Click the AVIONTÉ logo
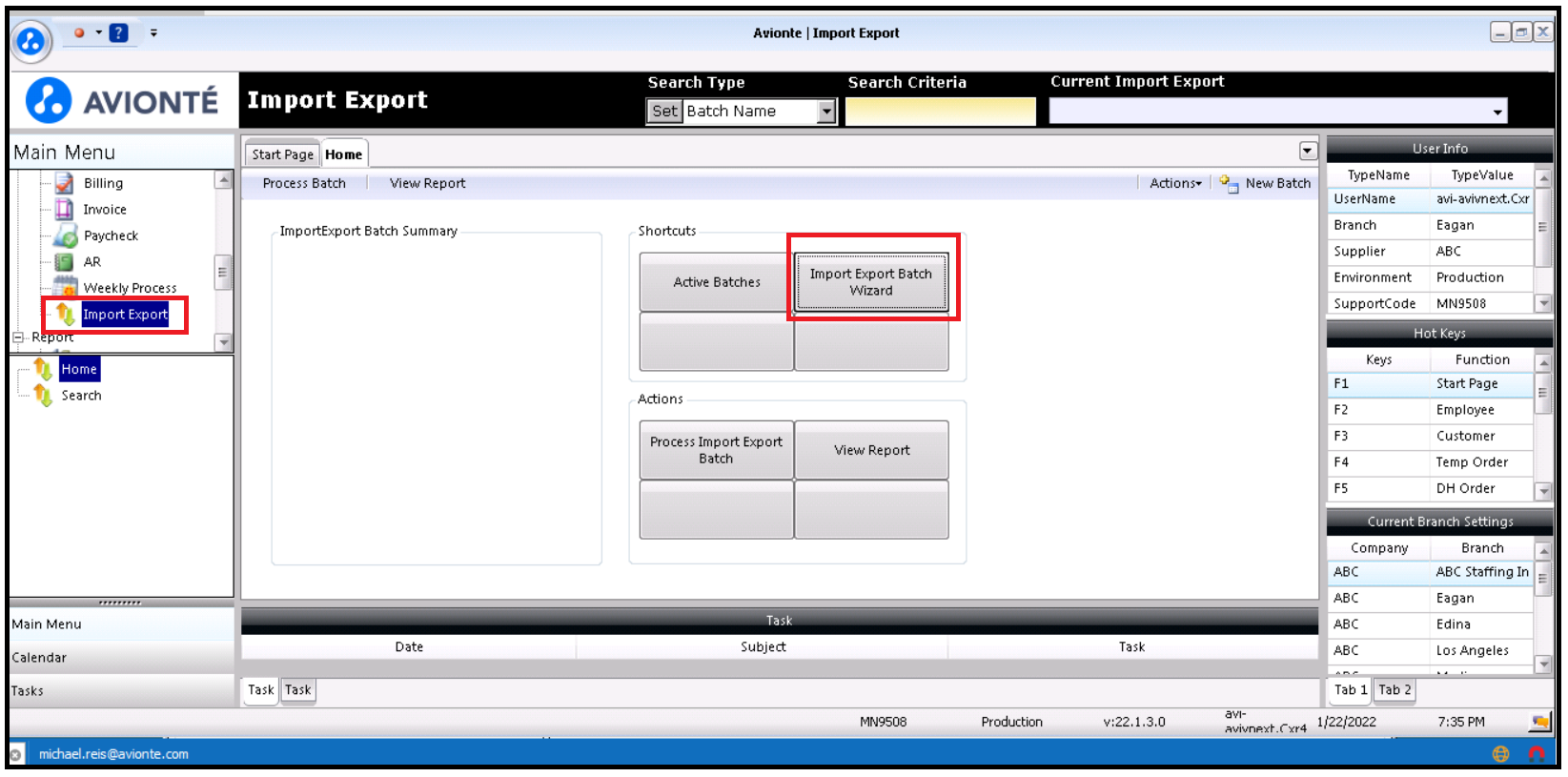This screenshot has height=777, width=1568. 122,100
